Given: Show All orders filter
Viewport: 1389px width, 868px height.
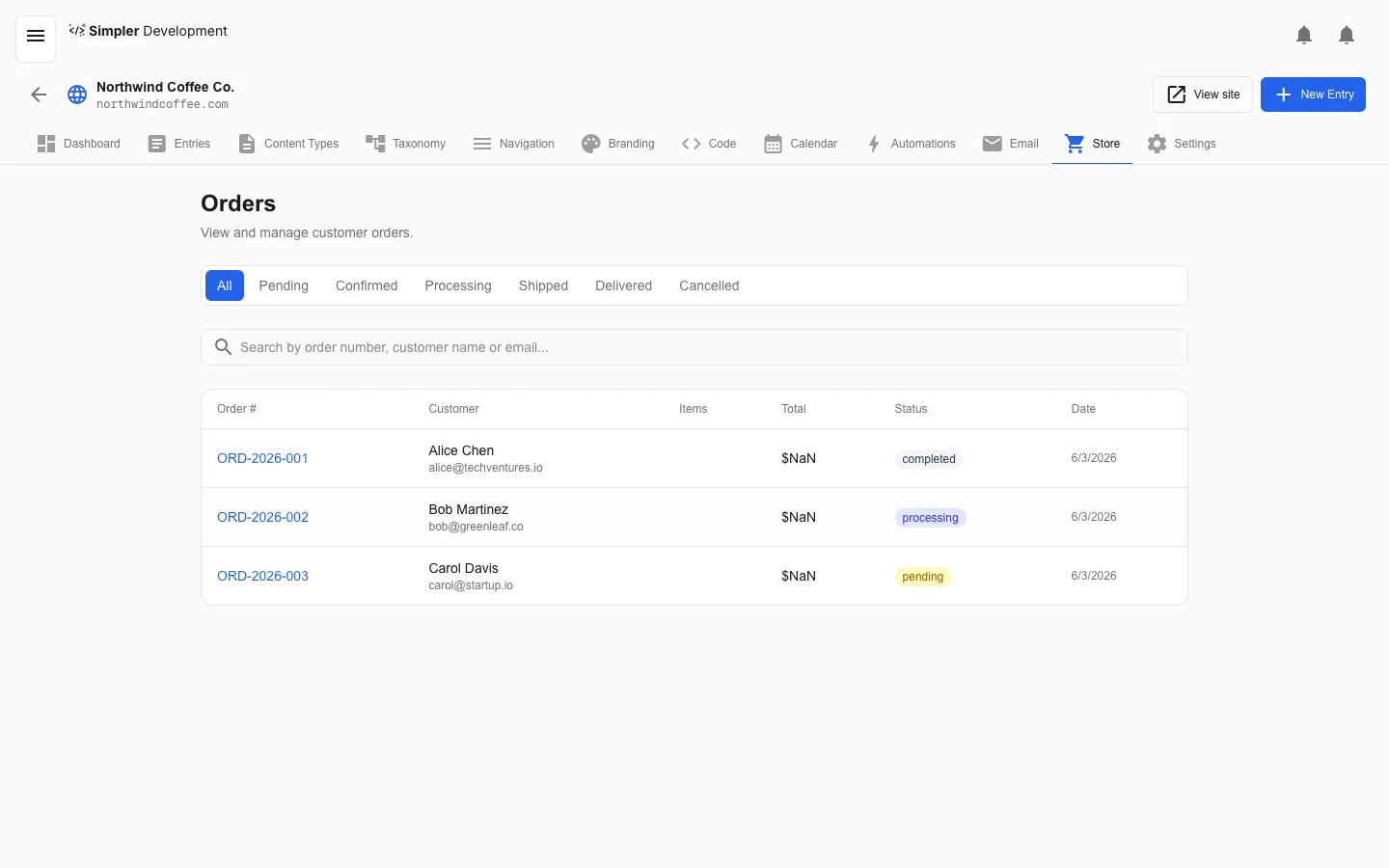Looking at the screenshot, I should click(x=225, y=285).
